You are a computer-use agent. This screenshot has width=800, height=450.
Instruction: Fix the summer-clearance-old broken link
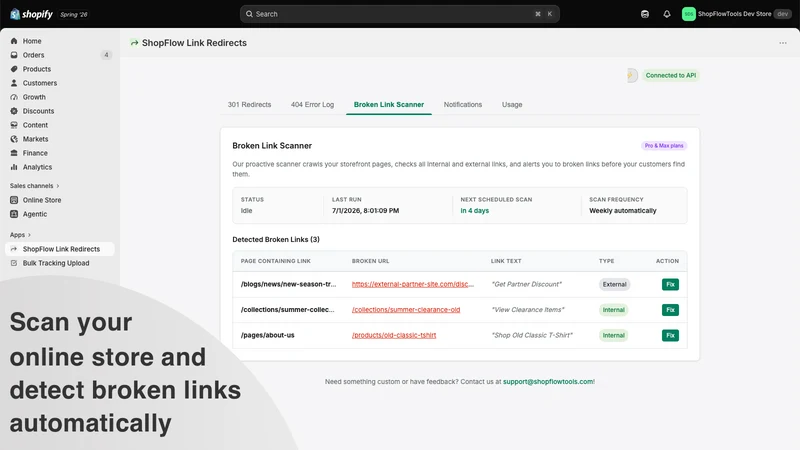click(x=670, y=310)
